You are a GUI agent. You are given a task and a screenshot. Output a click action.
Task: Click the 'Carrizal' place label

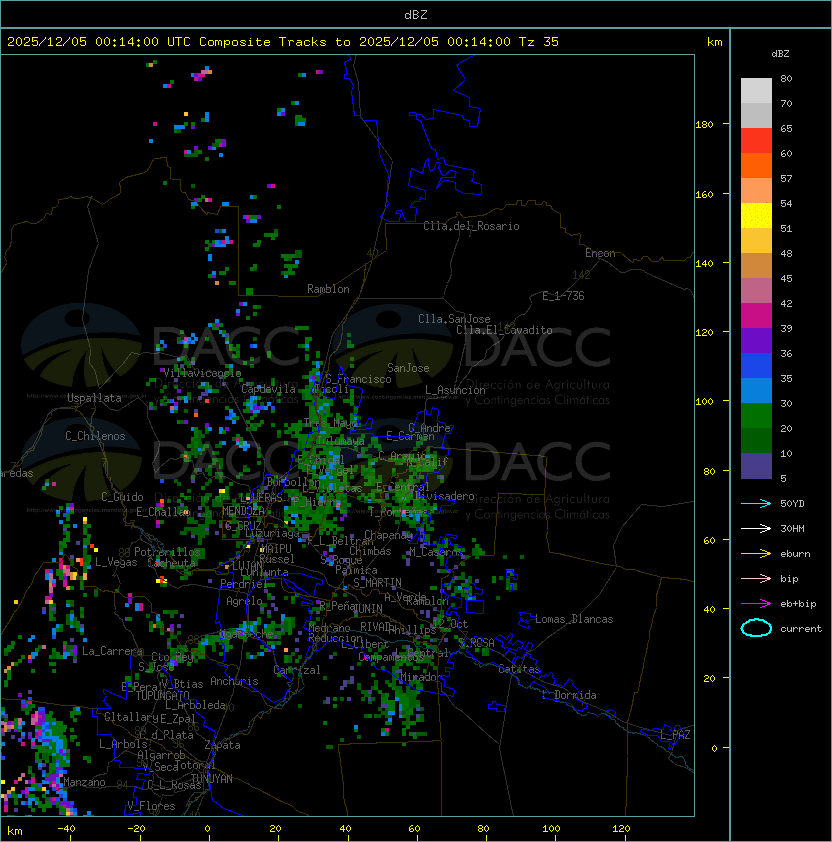(x=297, y=670)
